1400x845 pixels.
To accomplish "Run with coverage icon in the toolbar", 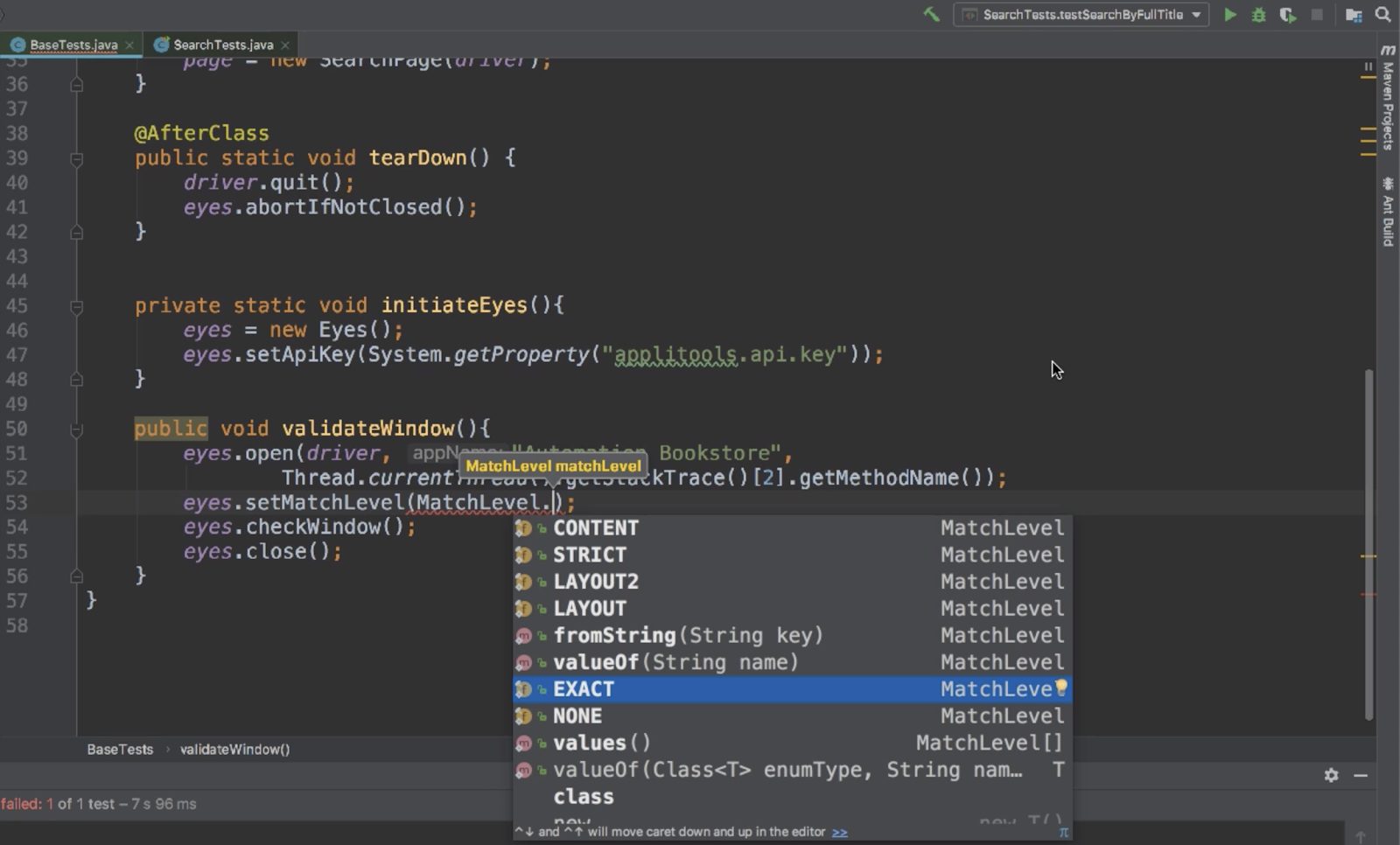I will click(1287, 15).
